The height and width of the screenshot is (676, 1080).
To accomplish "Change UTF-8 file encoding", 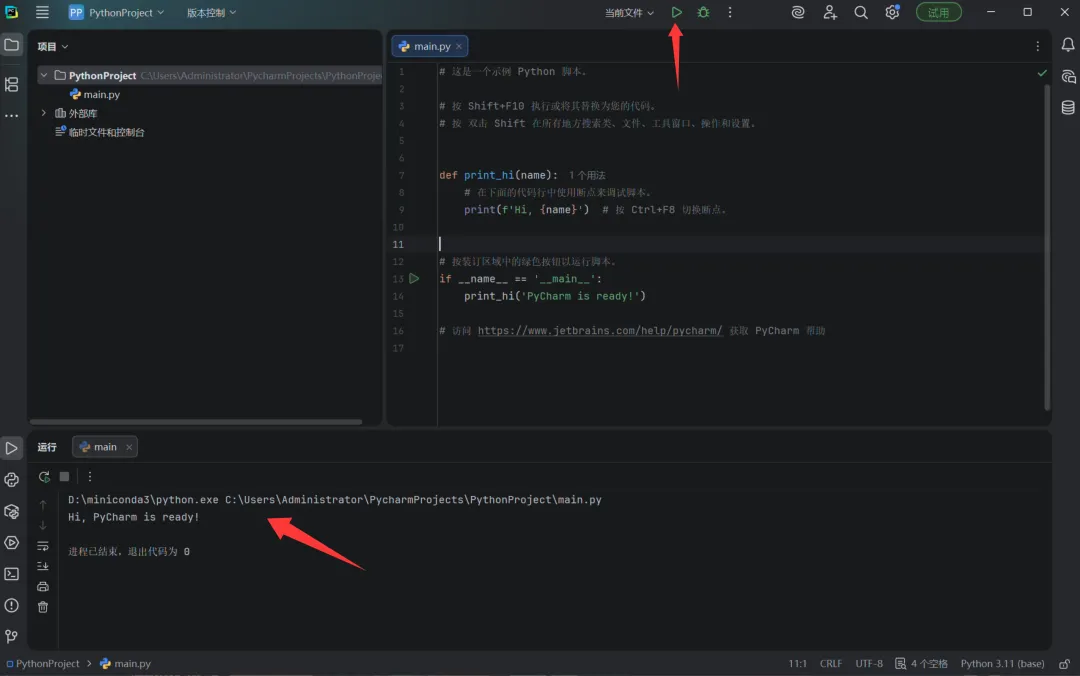I will [869, 664].
